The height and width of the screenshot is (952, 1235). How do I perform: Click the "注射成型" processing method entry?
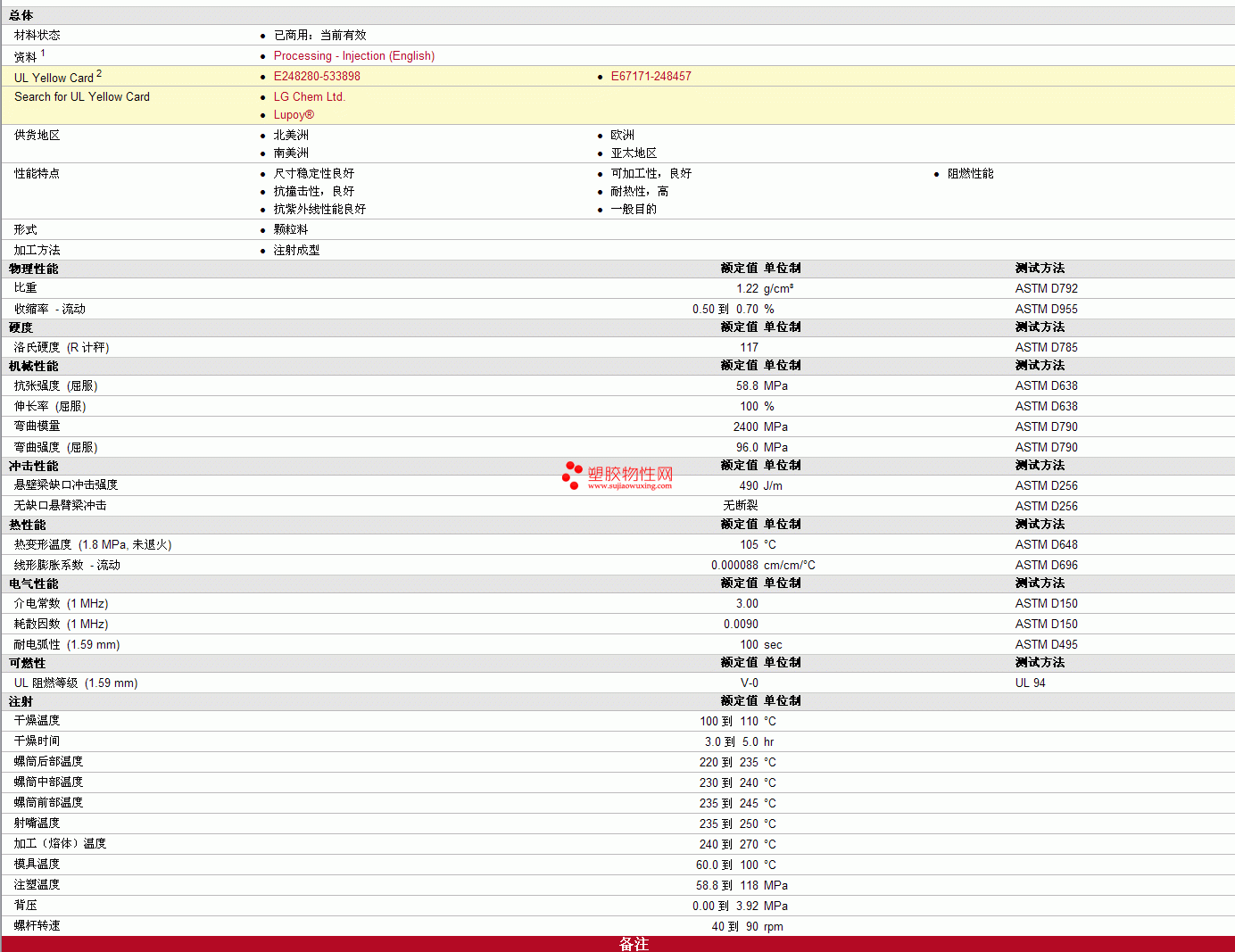(296, 251)
